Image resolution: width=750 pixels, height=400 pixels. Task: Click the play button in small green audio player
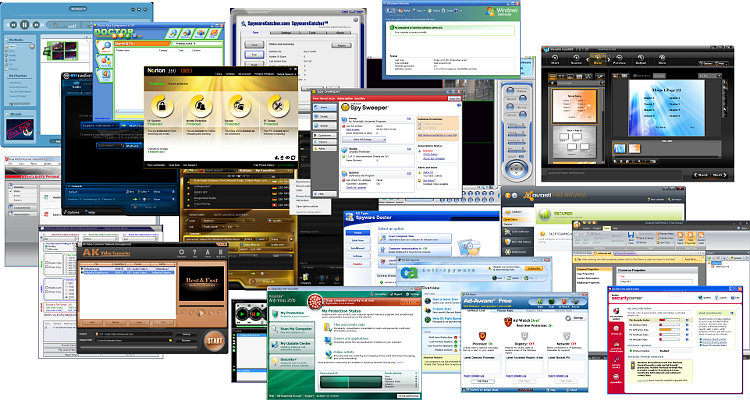(x=243, y=315)
